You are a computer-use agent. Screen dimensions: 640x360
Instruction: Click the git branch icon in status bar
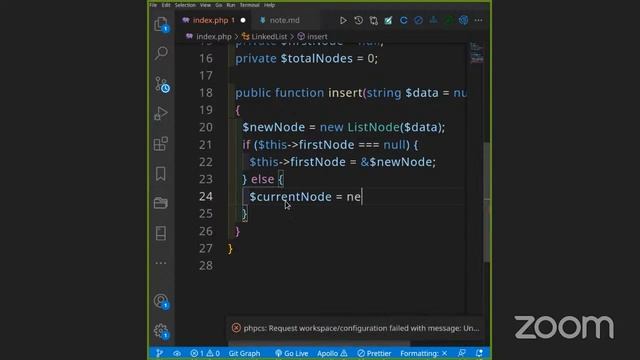[x=159, y=353]
